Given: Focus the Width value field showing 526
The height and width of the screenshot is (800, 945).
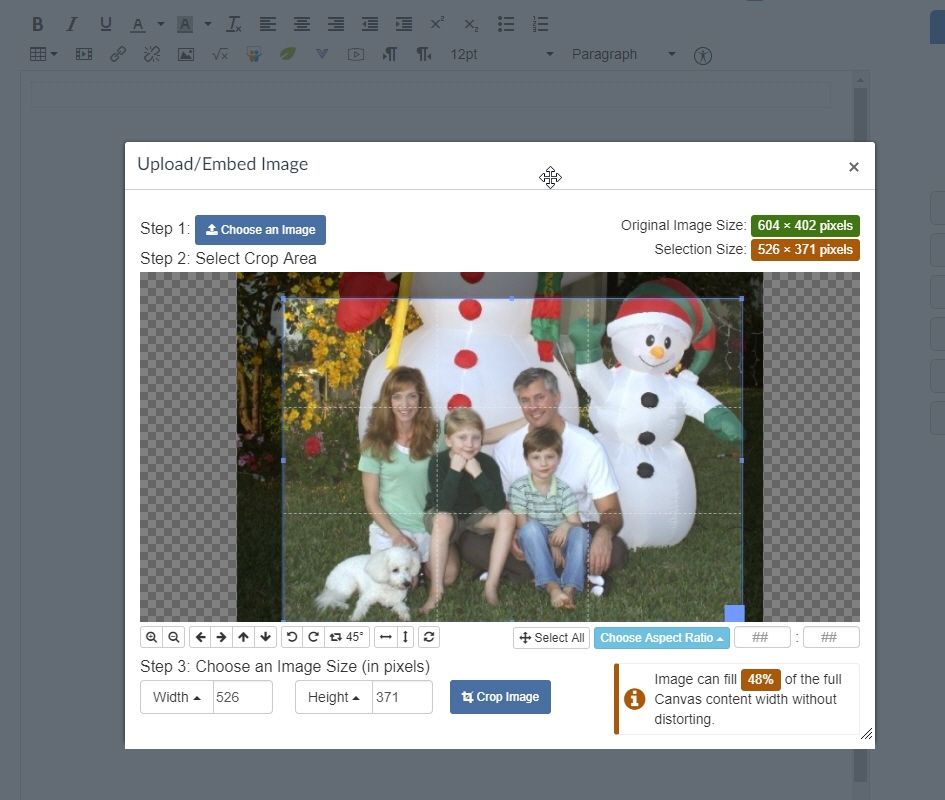Looking at the screenshot, I should 242,697.
